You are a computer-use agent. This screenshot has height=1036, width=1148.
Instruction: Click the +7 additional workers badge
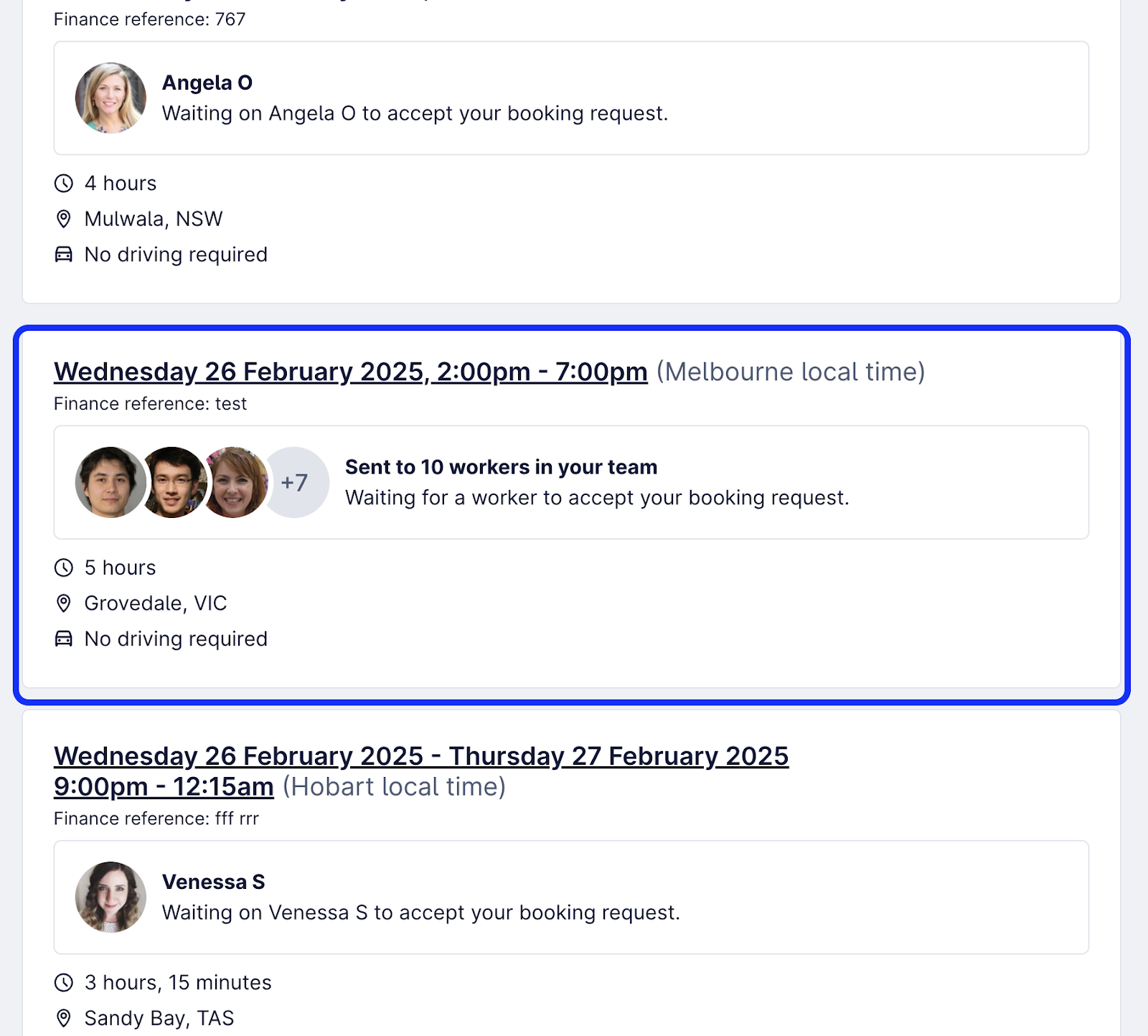point(296,482)
